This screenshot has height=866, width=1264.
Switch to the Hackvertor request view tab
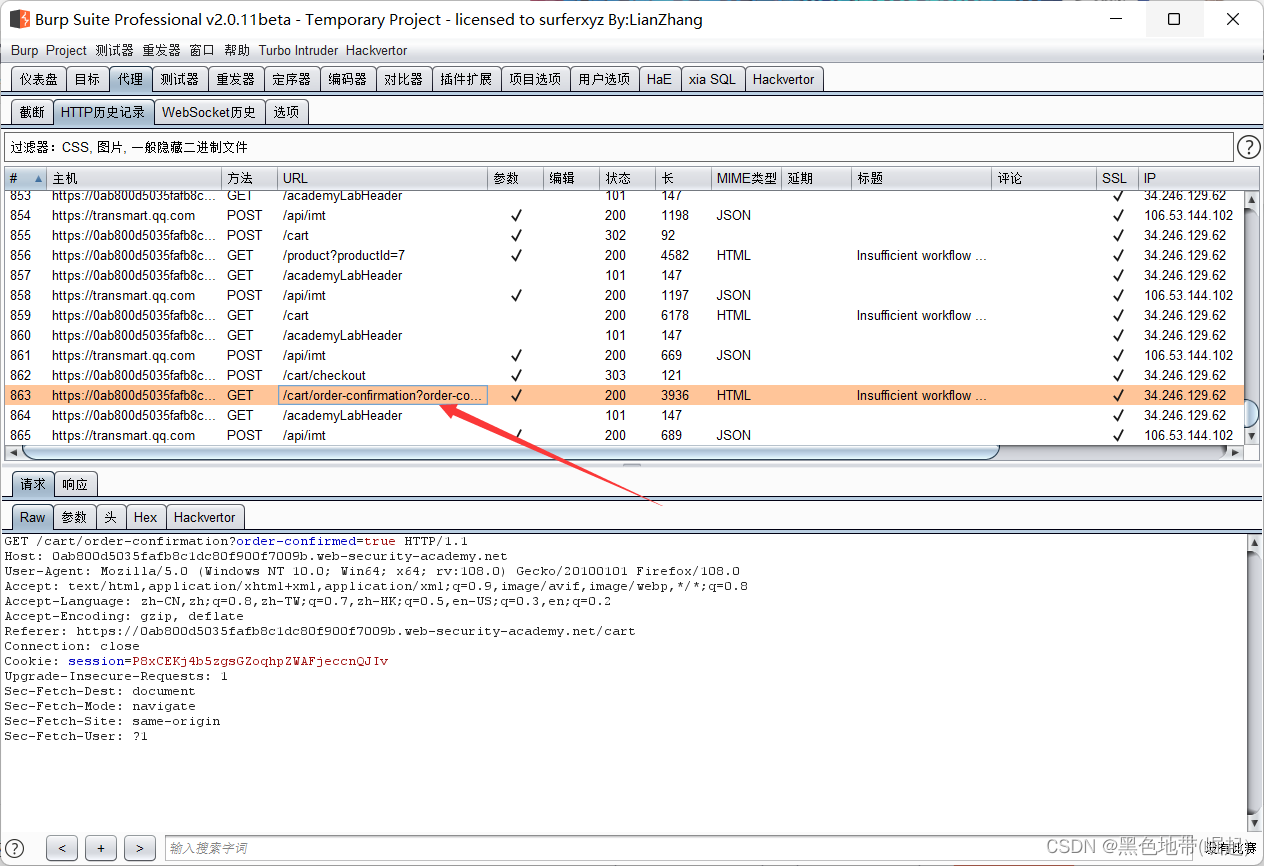(x=205, y=517)
